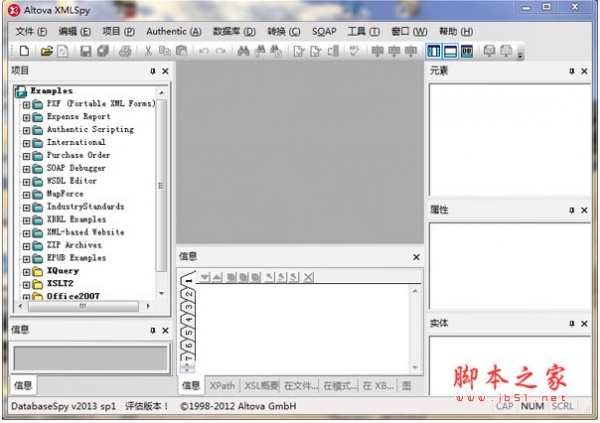Open the Authentic (A) menu

(174, 31)
